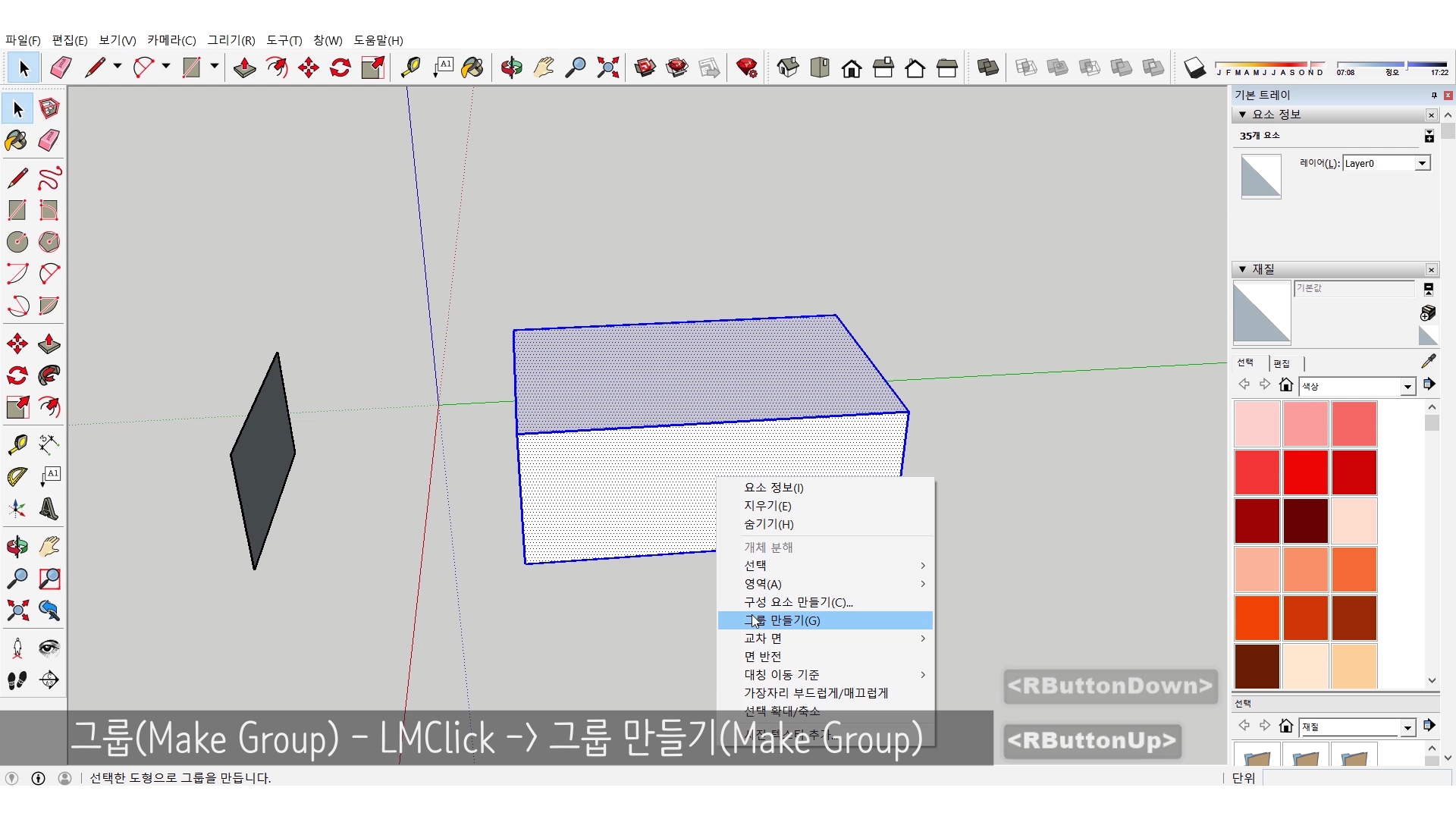
Task: Click the Tape Measure tool icon
Action: (410, 68)
